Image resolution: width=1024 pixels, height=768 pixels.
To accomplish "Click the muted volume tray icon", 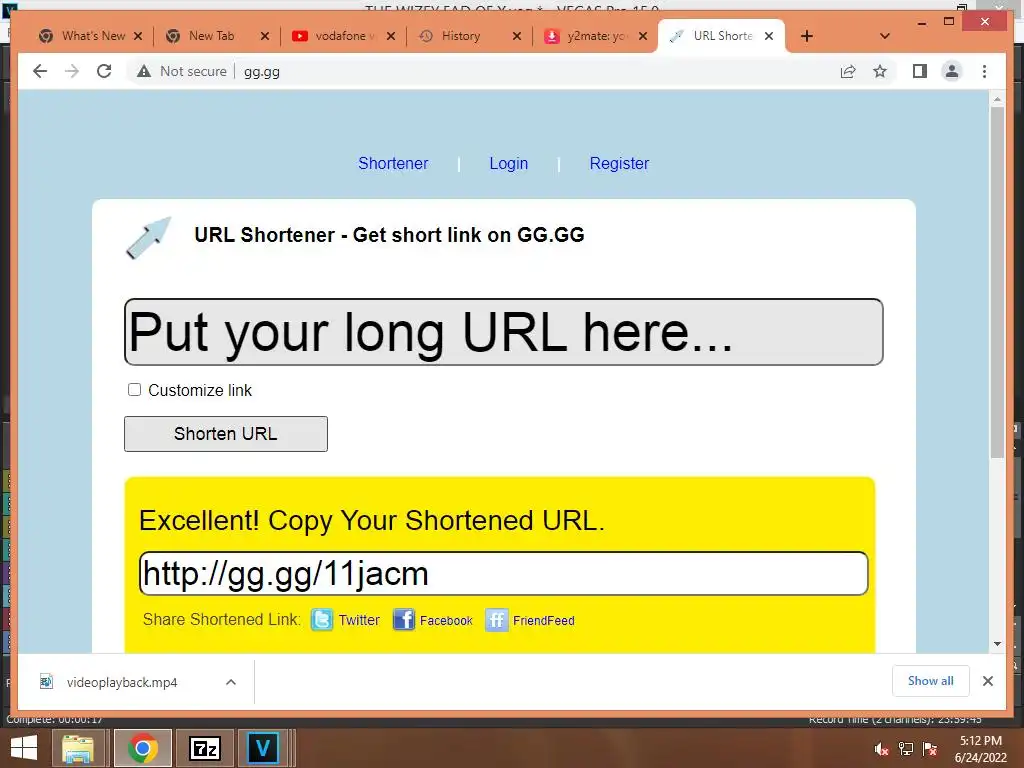I will [882, 749].
